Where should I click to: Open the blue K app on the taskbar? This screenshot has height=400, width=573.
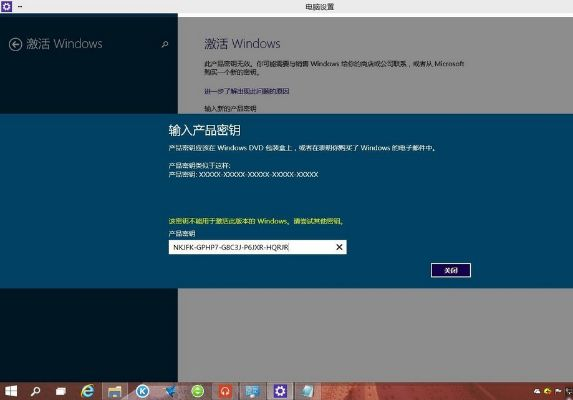coord(143,391)
